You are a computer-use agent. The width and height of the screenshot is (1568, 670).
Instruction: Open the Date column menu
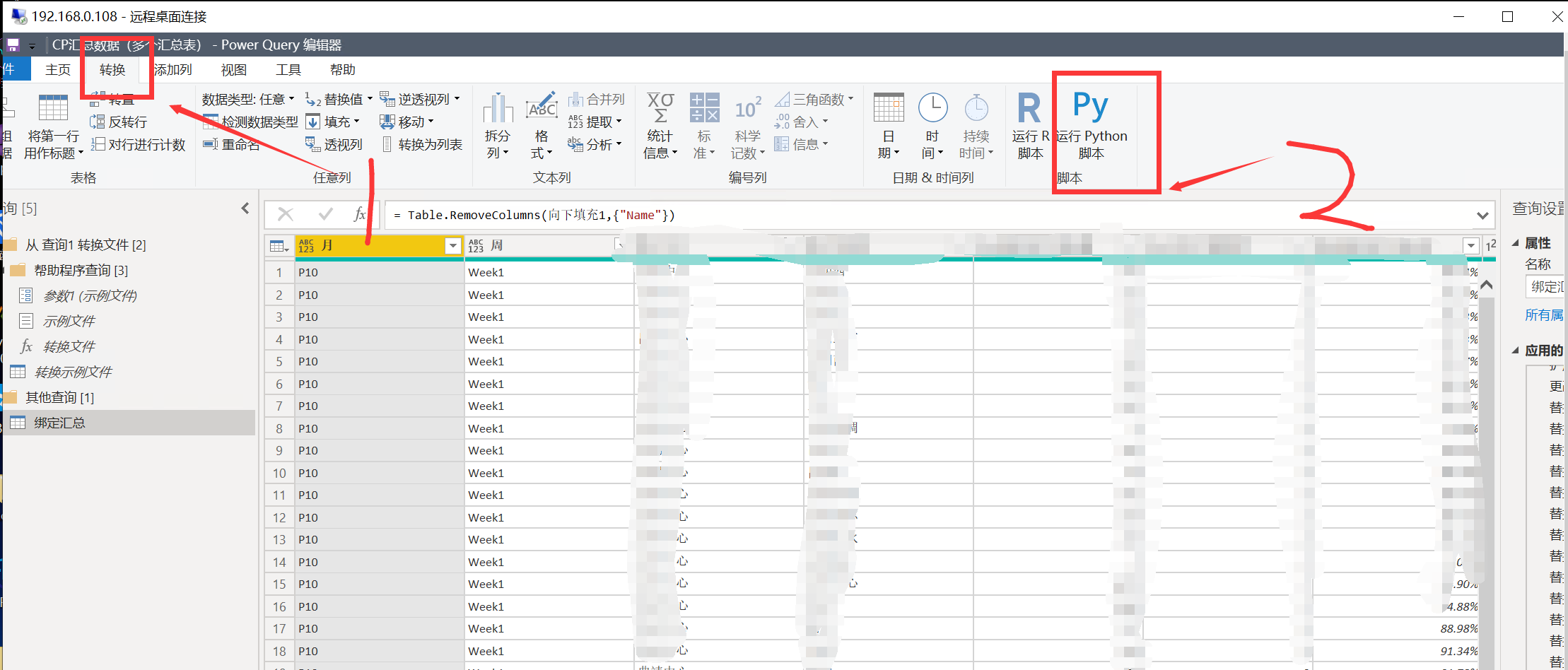tap(889, 126)
